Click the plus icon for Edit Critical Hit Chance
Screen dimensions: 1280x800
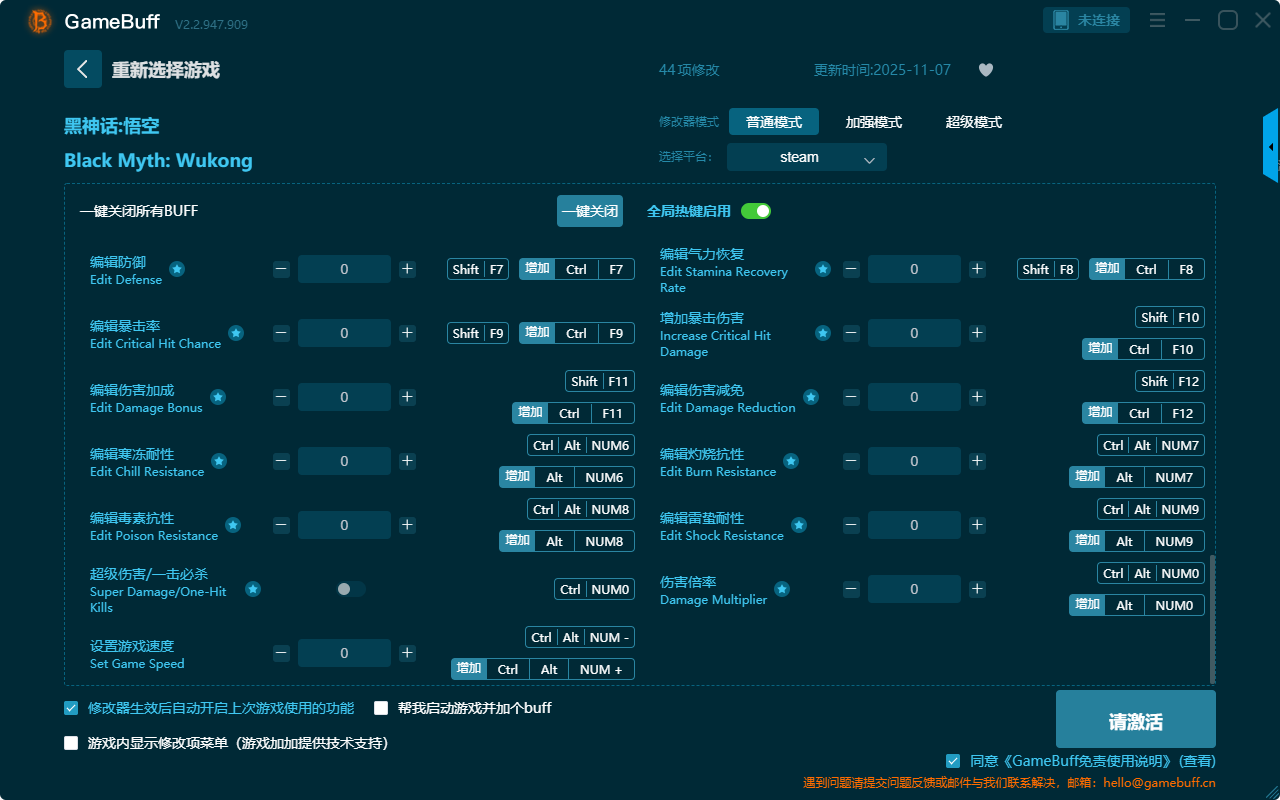coord(407,333)
